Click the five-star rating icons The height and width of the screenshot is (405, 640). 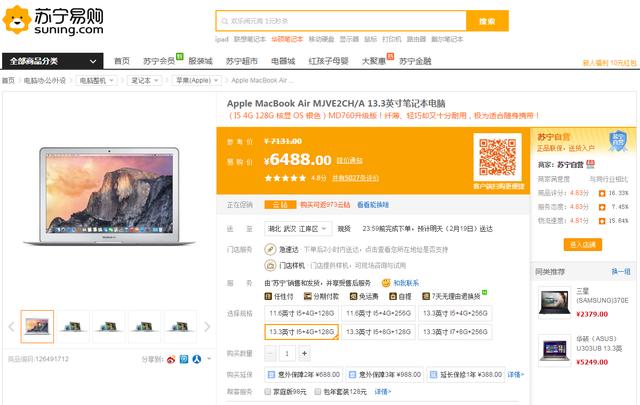pos(285,178)
